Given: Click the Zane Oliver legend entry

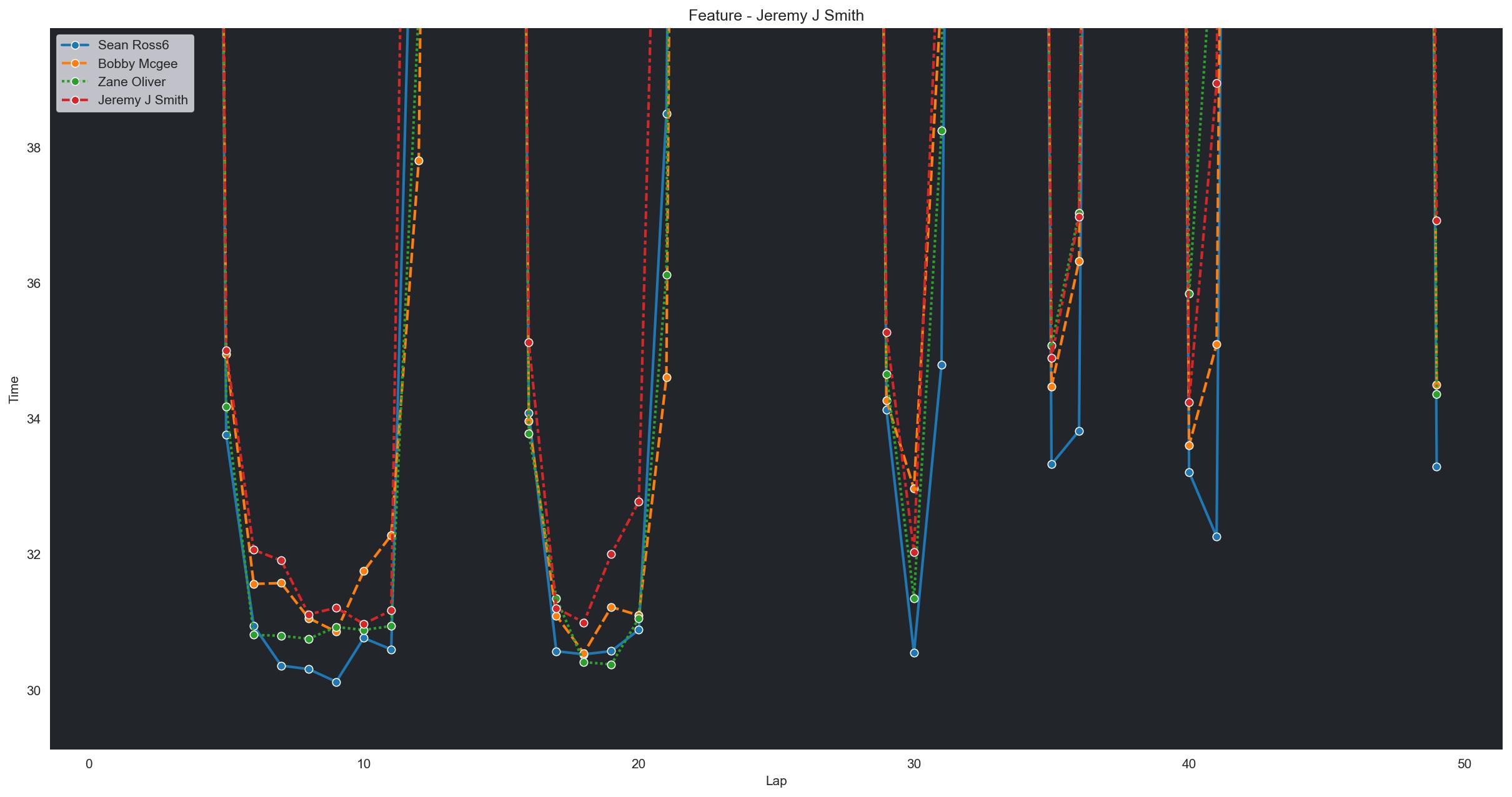Looking at the screenshot, I should pos(131,82).
